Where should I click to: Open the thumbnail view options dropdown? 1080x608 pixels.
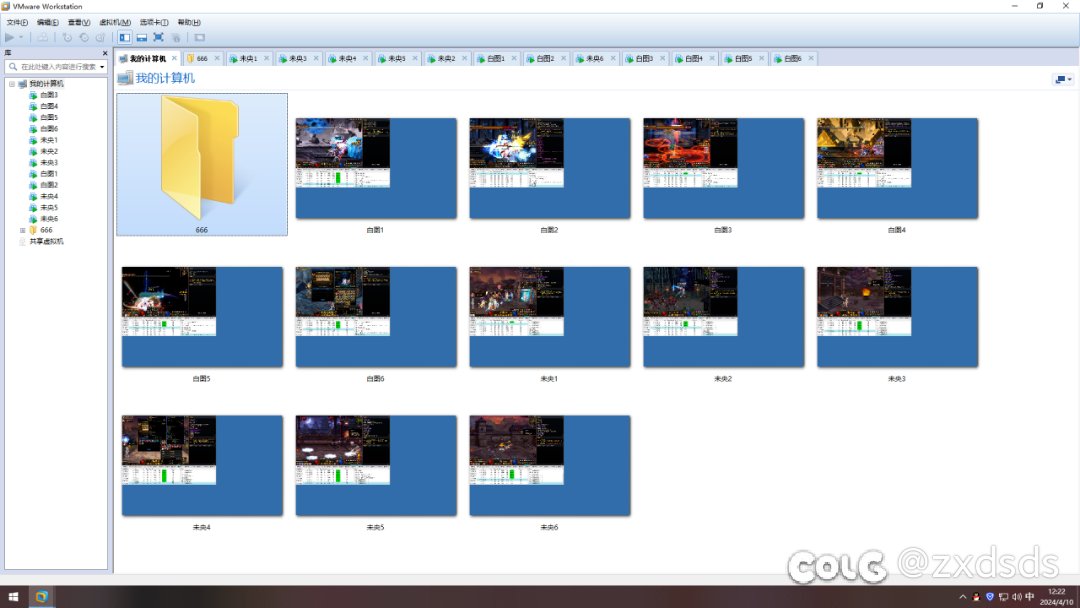point(1063,79)
